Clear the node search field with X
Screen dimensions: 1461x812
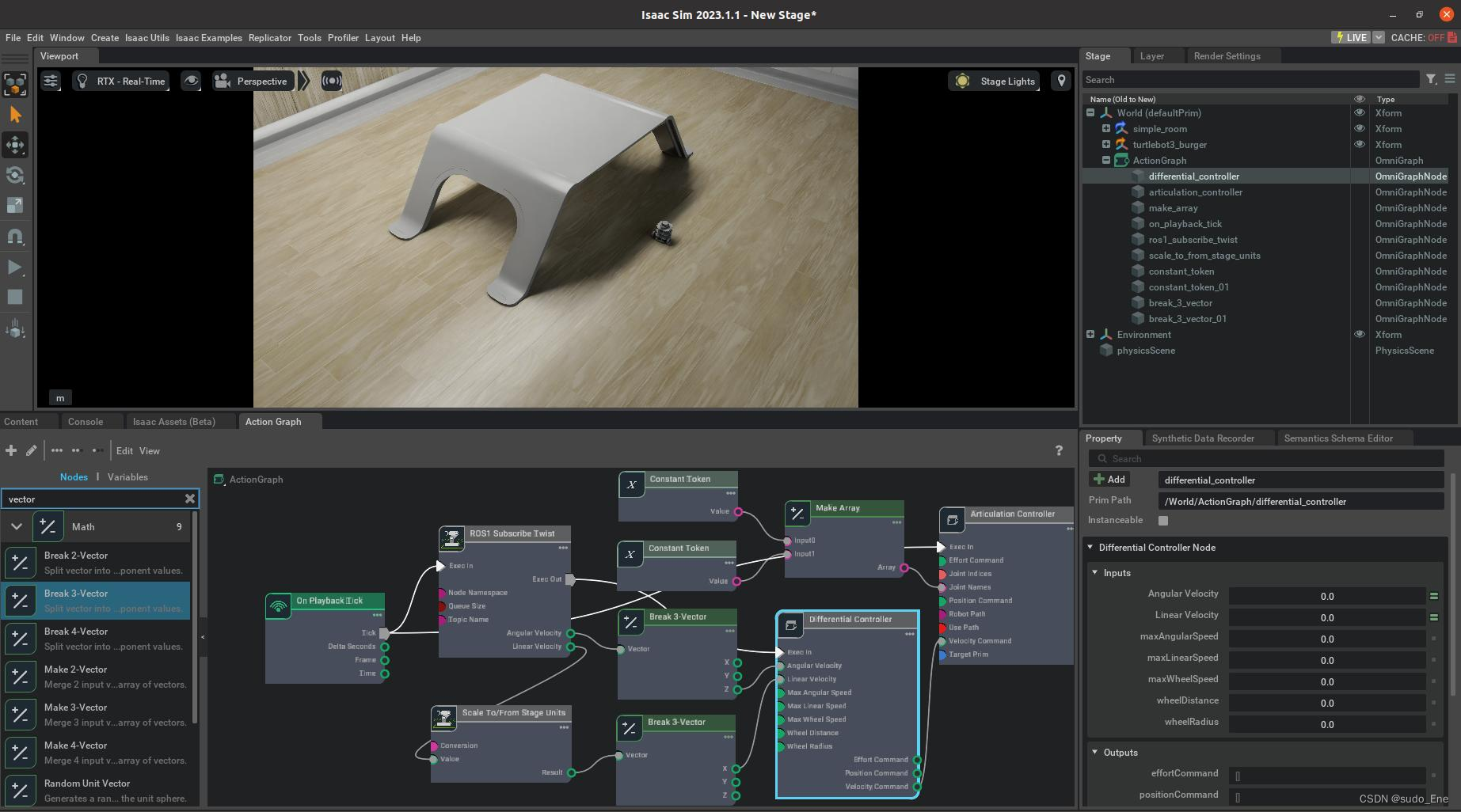[189, 499]
